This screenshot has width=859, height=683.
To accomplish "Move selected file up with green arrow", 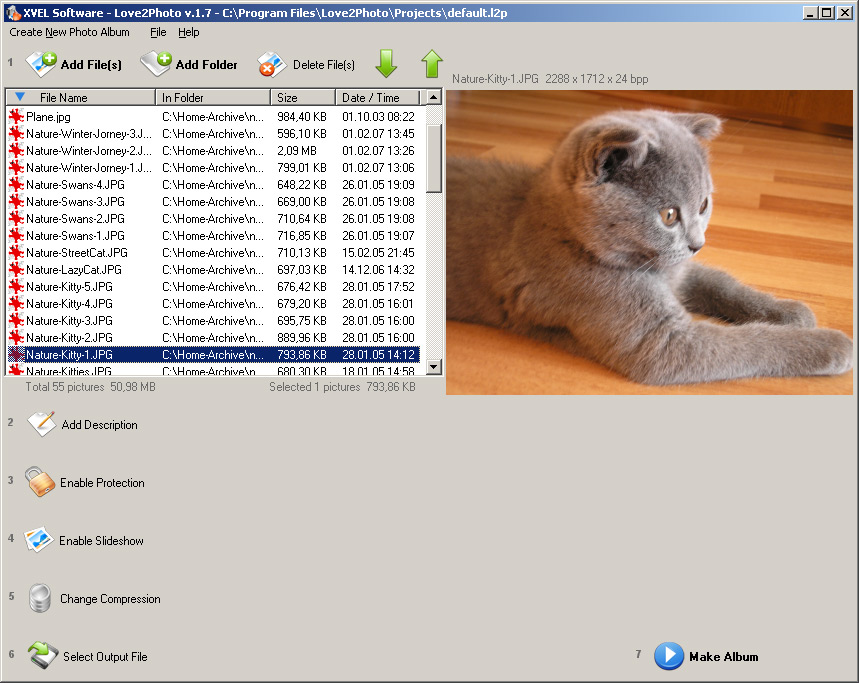I will (432, 64).
